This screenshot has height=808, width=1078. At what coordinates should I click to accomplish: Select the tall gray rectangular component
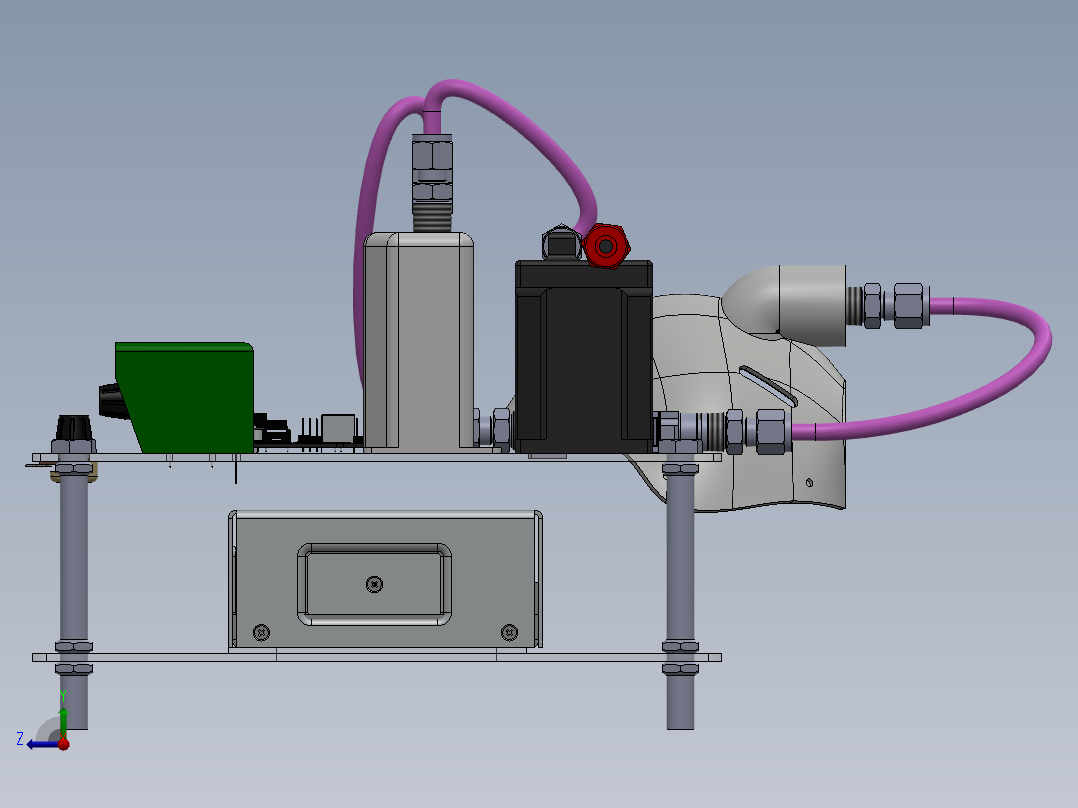419,340
